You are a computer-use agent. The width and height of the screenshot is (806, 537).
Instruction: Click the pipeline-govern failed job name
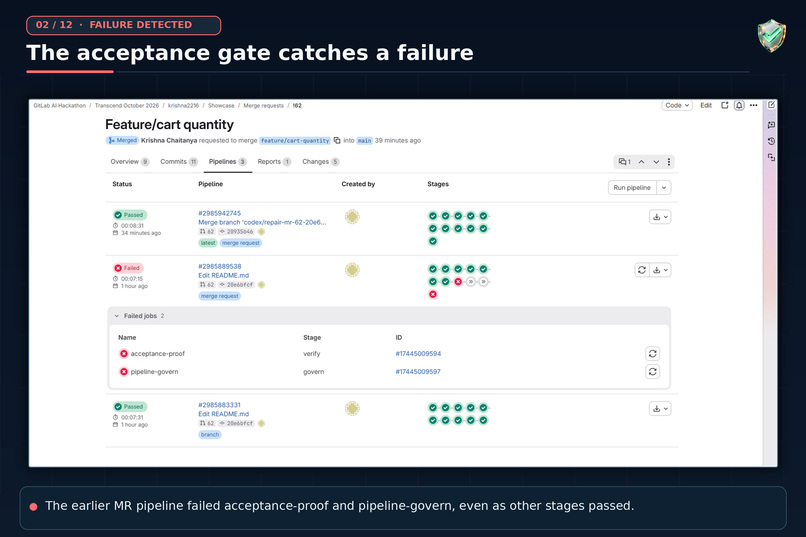(x=154, y=372)
